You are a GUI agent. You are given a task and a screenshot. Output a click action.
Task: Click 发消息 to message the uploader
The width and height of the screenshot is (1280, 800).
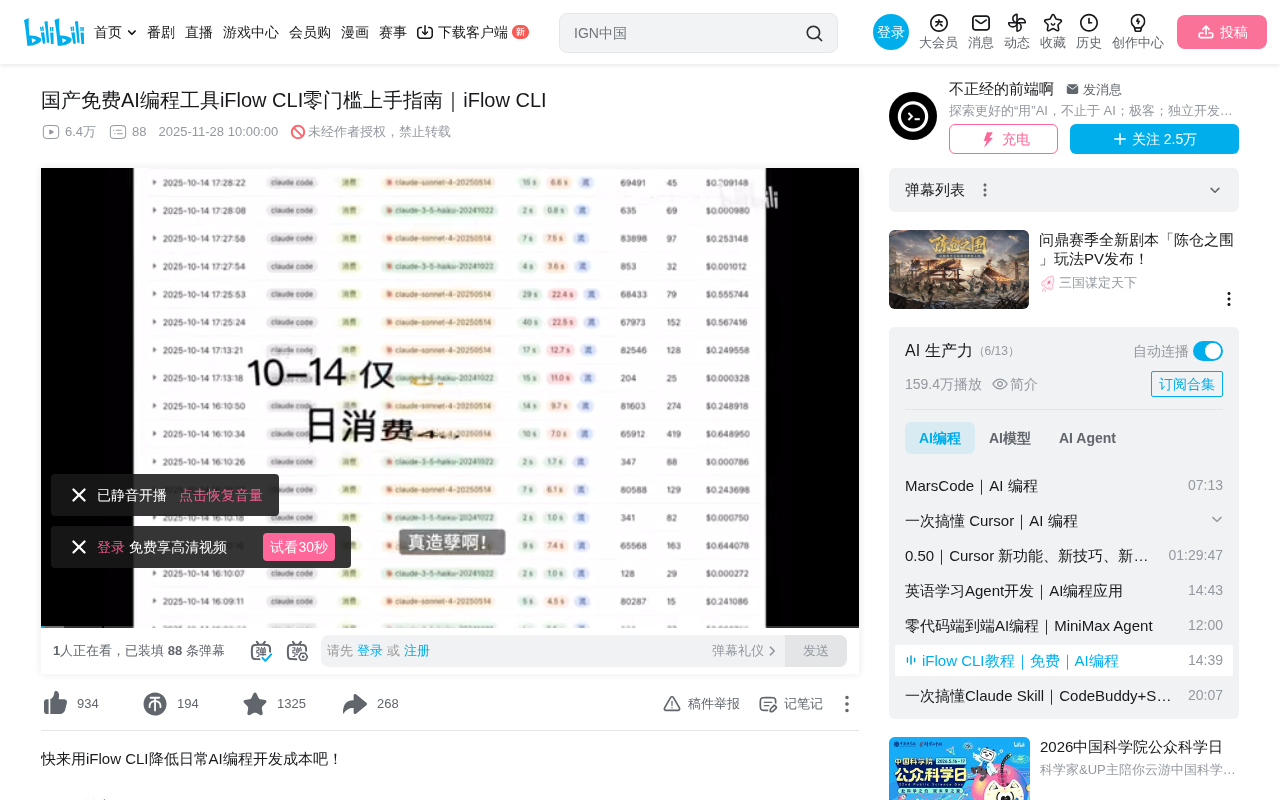[1094, 90]
